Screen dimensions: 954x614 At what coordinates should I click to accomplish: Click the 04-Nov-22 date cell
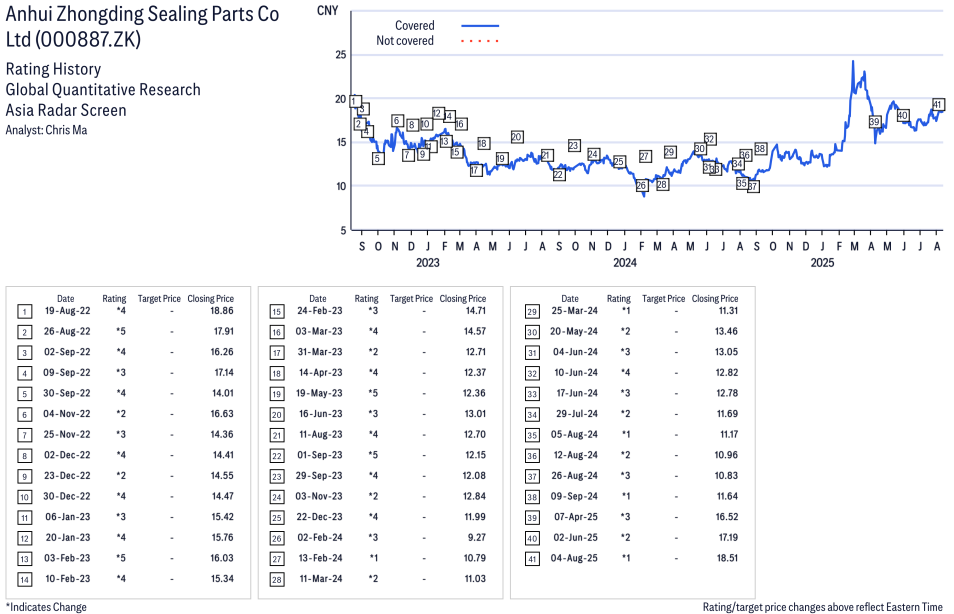pyautogui.click(x=67, y=414)
